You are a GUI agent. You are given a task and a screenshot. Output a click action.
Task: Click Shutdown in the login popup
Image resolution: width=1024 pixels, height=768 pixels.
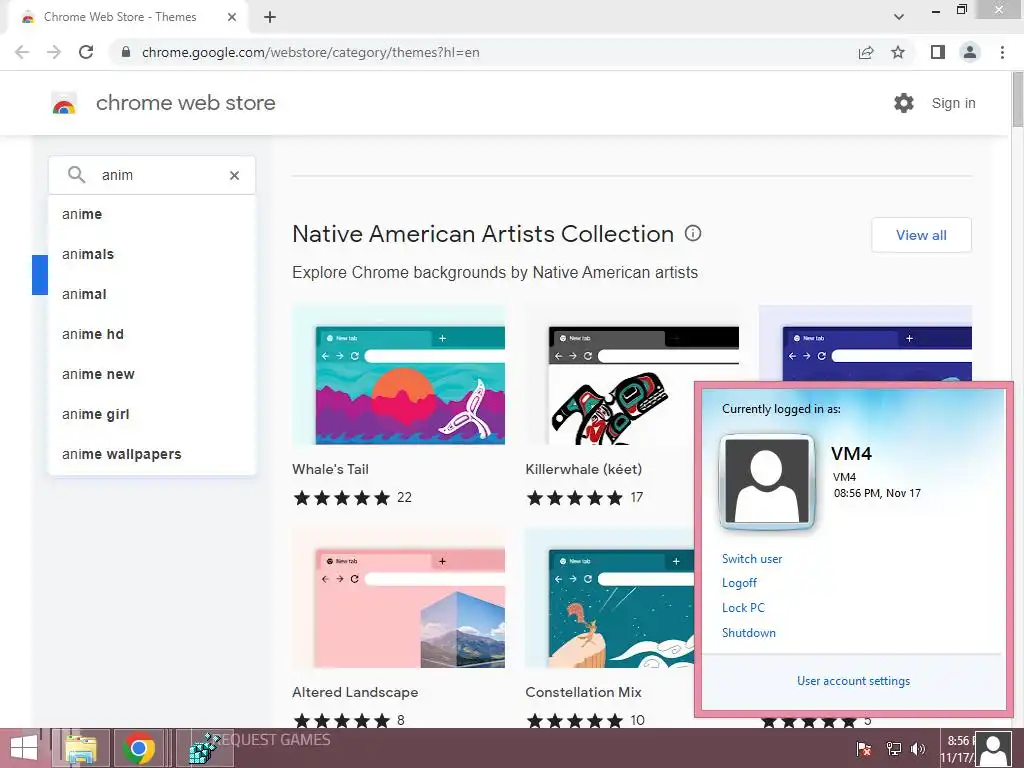[x=748, y=632]
